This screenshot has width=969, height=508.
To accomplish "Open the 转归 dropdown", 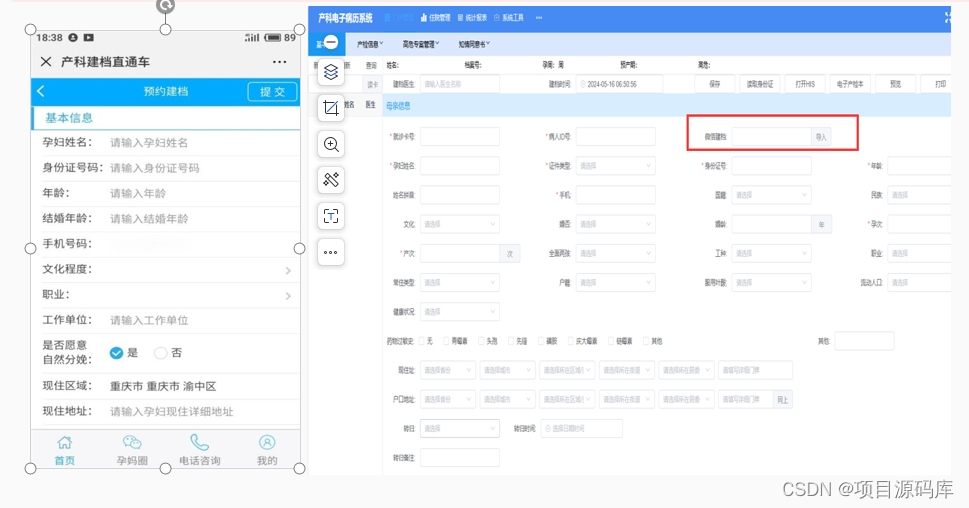I will click(460, 428).
